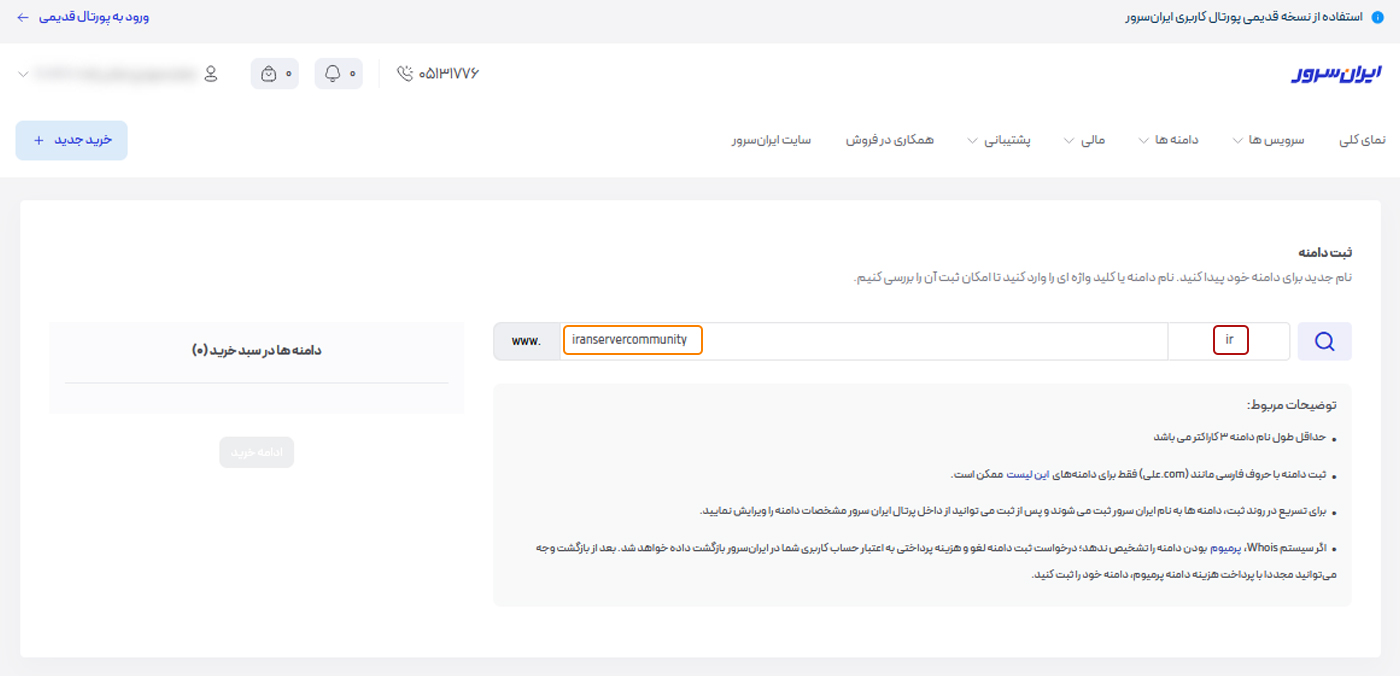Open the account name chevron dropdown
Screen dimensions: 1400x676
(24, 72)
